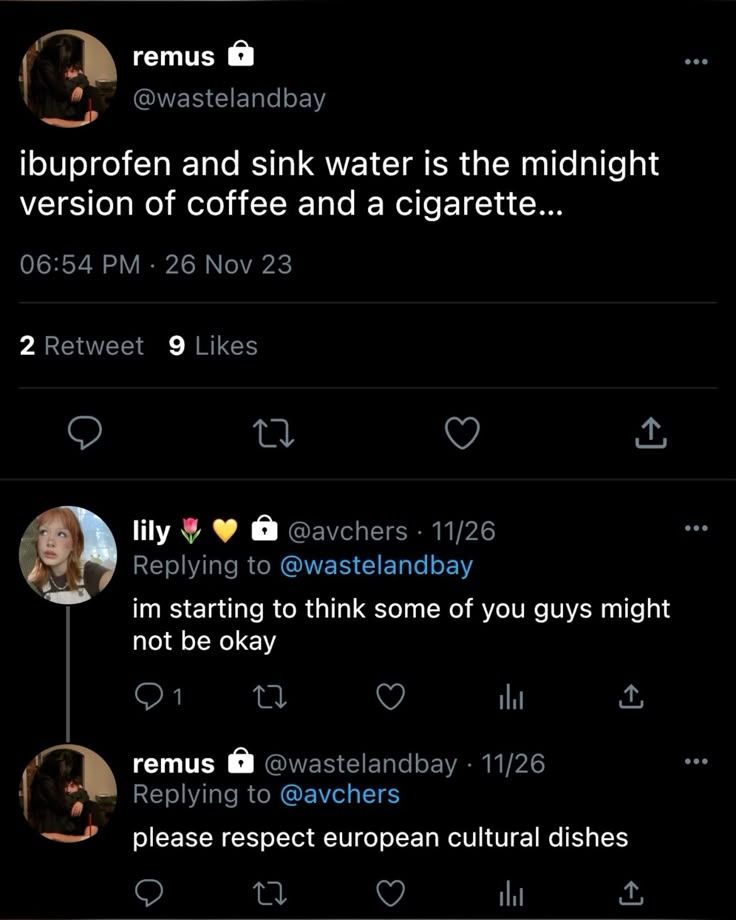
Task: Reply to remus's main ibuprofen tweet
Action: [x=86, y=433]
